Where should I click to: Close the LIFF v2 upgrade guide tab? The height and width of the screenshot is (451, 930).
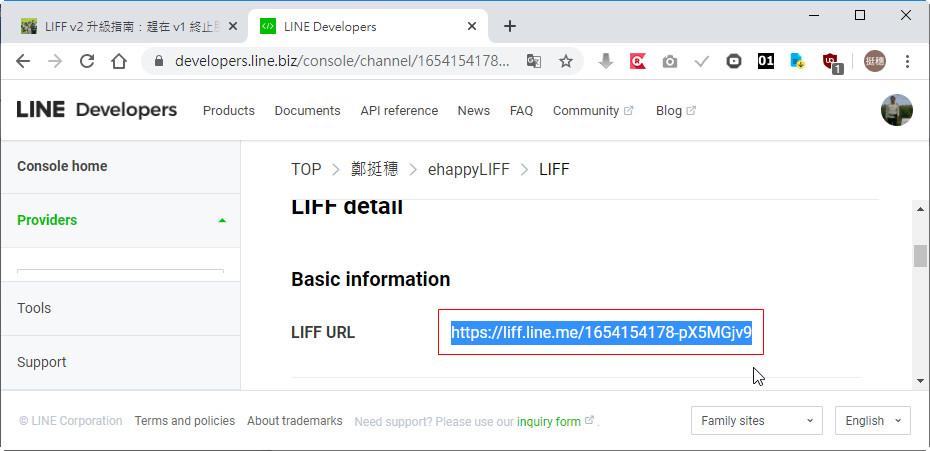(x=232, y=27)
